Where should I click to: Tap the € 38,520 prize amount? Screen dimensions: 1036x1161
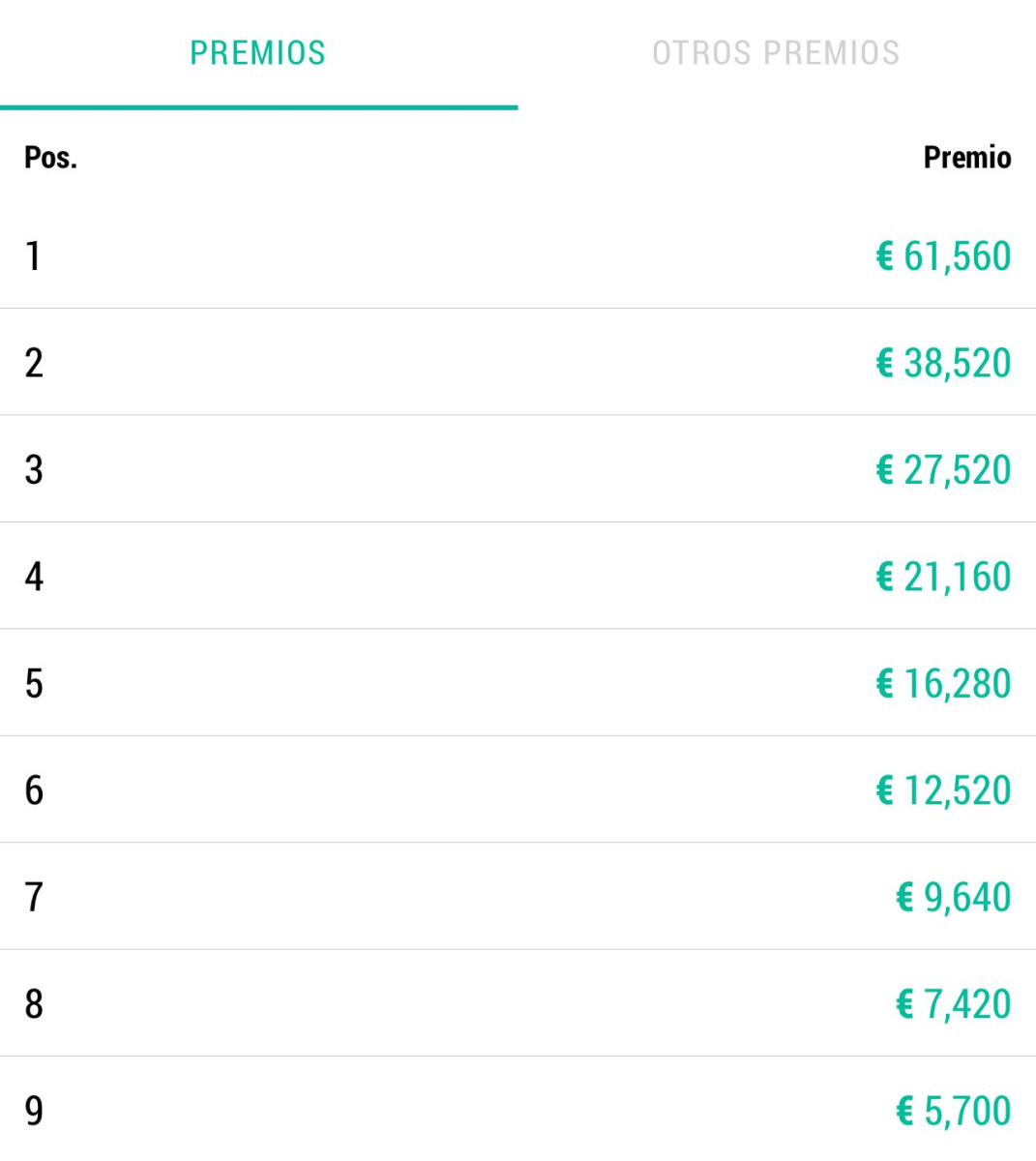(x=943, y=363)
